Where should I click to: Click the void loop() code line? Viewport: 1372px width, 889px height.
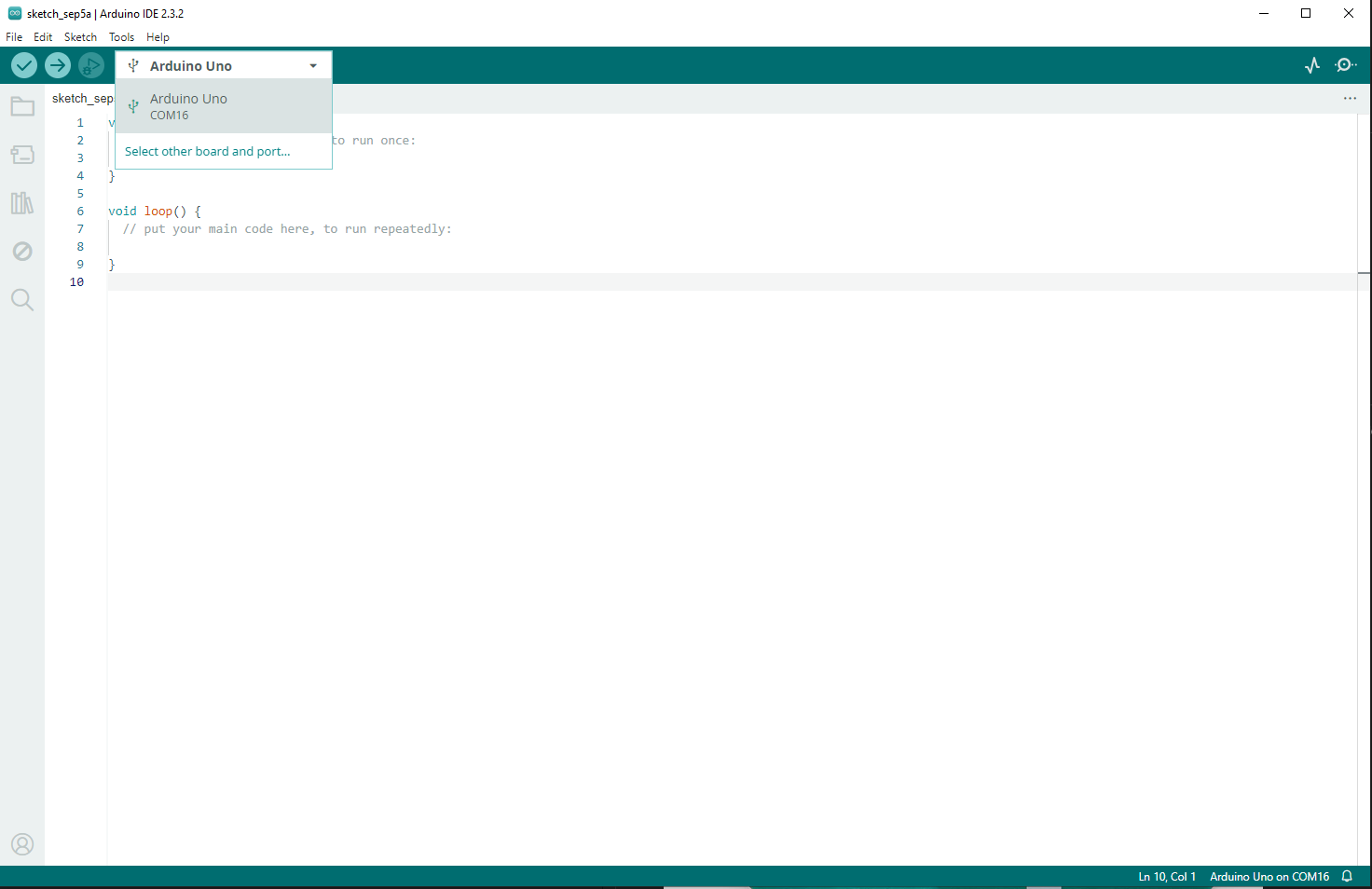[x=155, y=212]
